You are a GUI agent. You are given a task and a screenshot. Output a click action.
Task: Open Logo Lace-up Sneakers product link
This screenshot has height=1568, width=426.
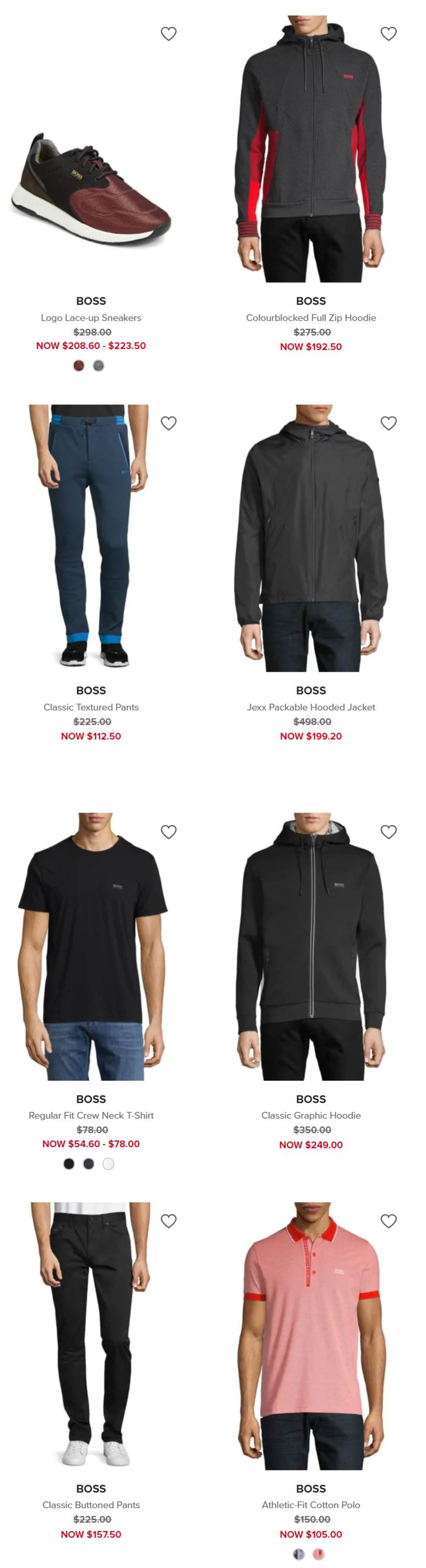tap(91, 318)
